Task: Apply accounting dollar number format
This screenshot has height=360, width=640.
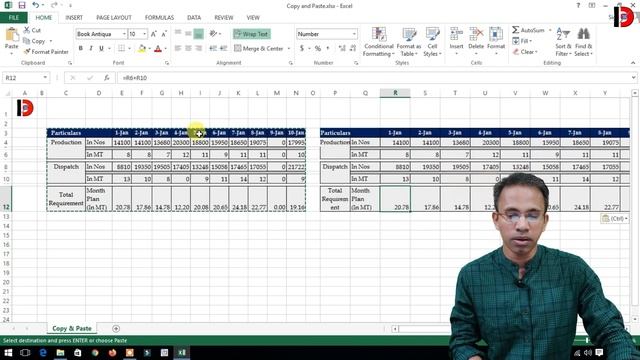Action: (302, 49)
